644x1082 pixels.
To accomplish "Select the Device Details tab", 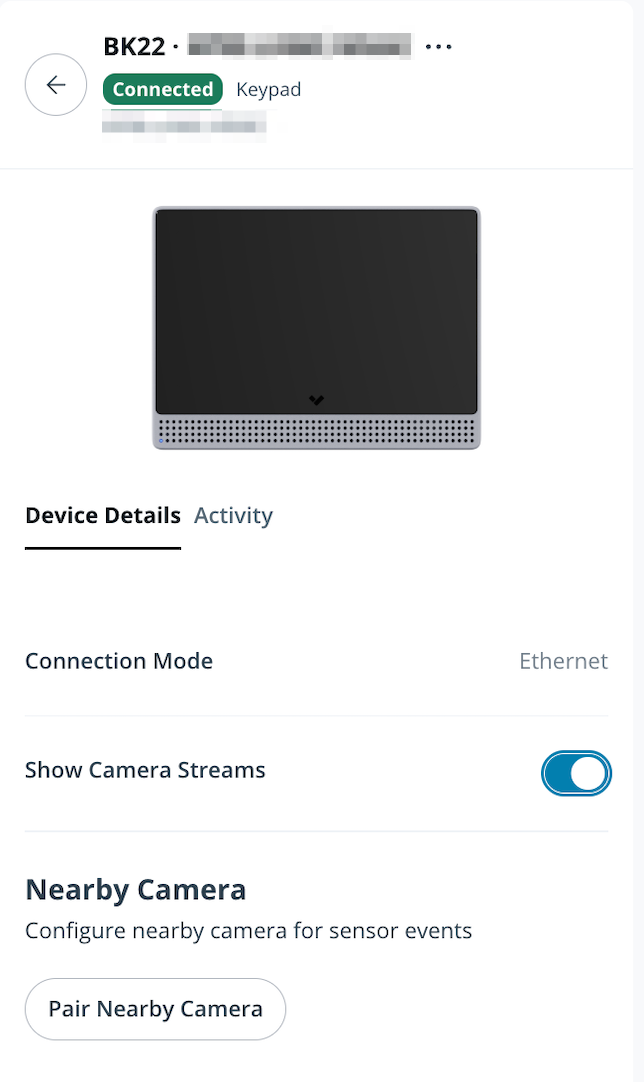I will click(103, 516).
